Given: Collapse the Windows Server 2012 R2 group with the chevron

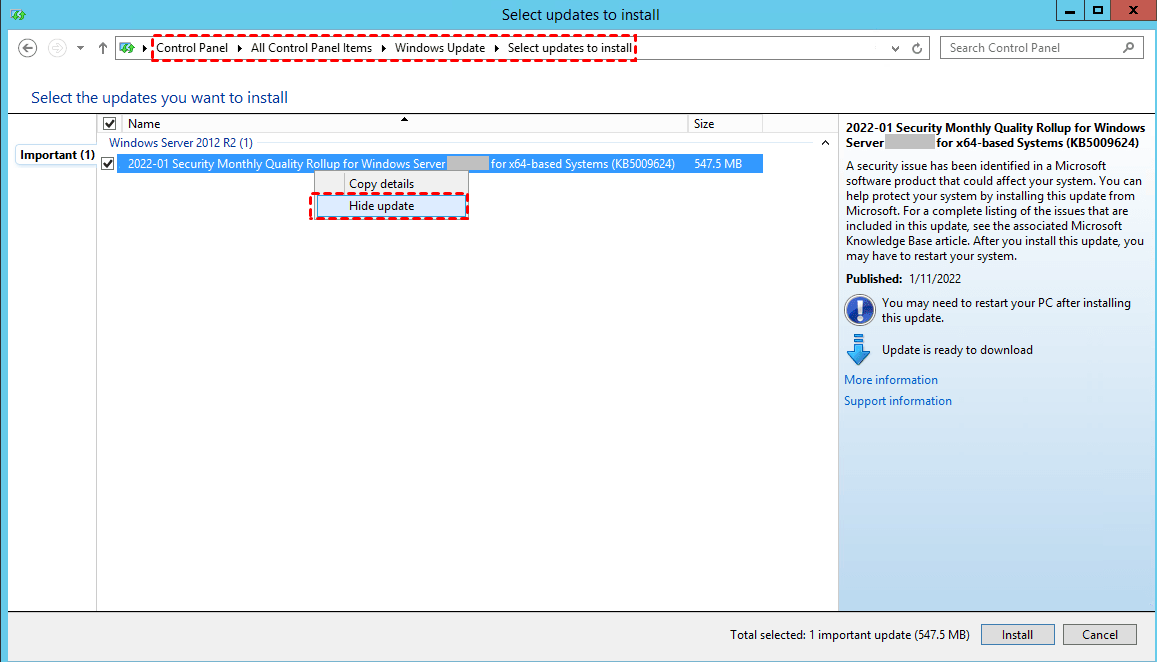Looking at the screenshot, I should click(x=825, y=143).
